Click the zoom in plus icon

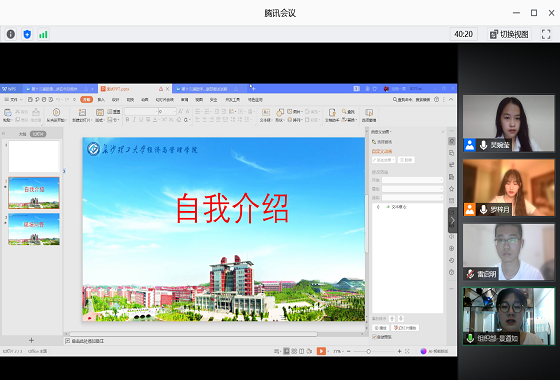[x=399, y=351]
